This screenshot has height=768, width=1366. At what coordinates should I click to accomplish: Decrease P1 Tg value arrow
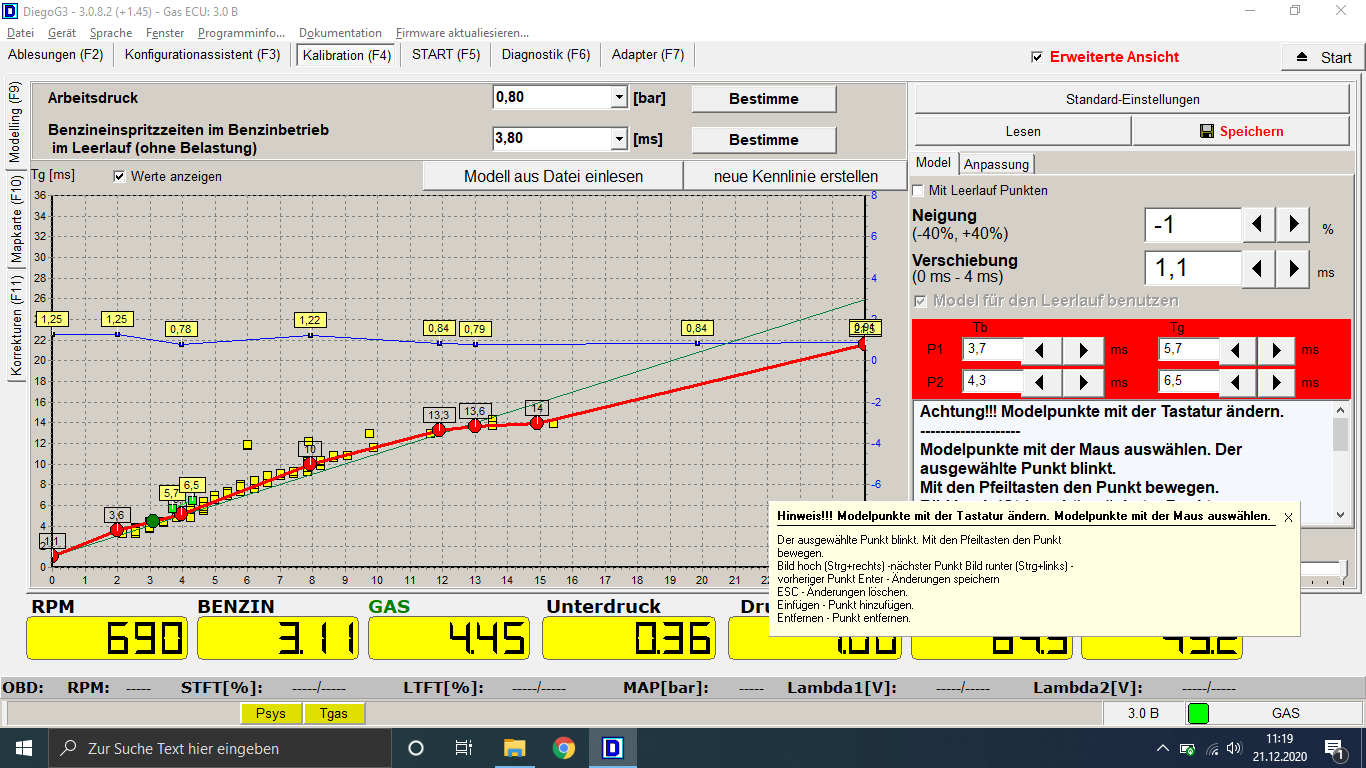(x=1237, y=350)
